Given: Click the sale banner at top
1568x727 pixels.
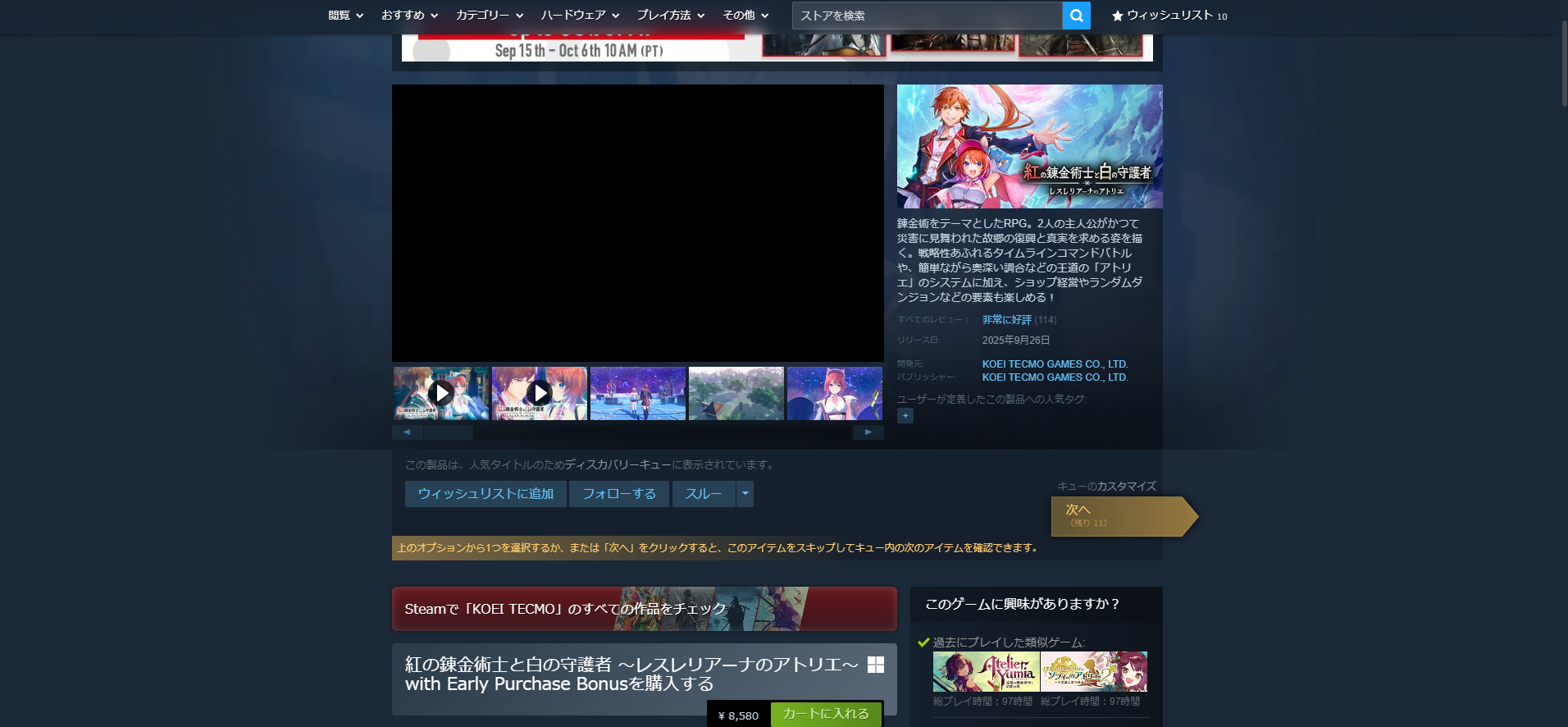Looking at the screenshot, I should pyautogui.click(x=777, y=48).
